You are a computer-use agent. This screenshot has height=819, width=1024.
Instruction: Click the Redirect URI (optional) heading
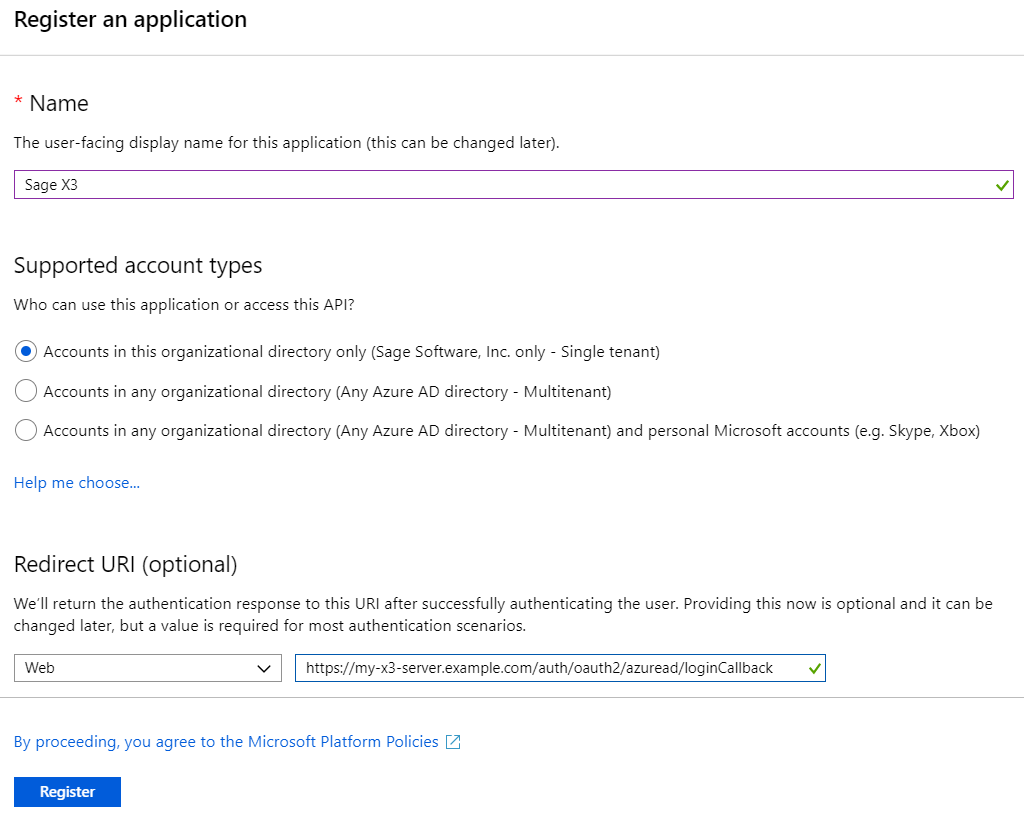point(125,564)
